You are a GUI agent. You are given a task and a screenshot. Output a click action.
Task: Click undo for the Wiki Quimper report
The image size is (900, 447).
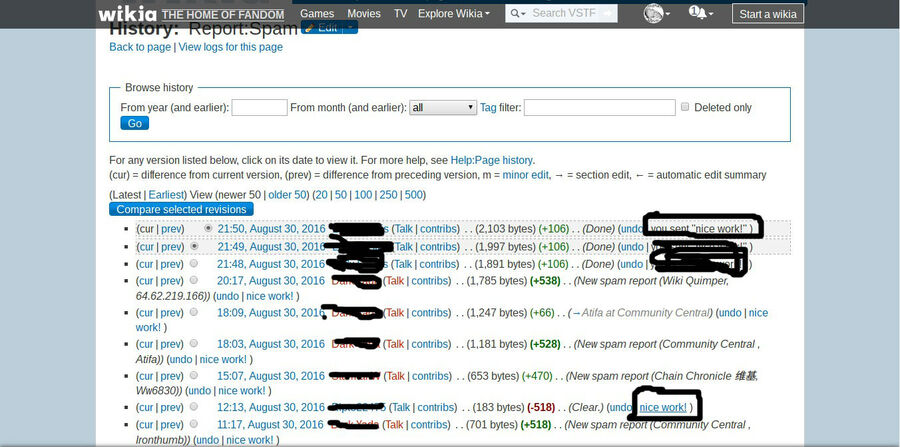pyautogui.click(x=227, y=296)
